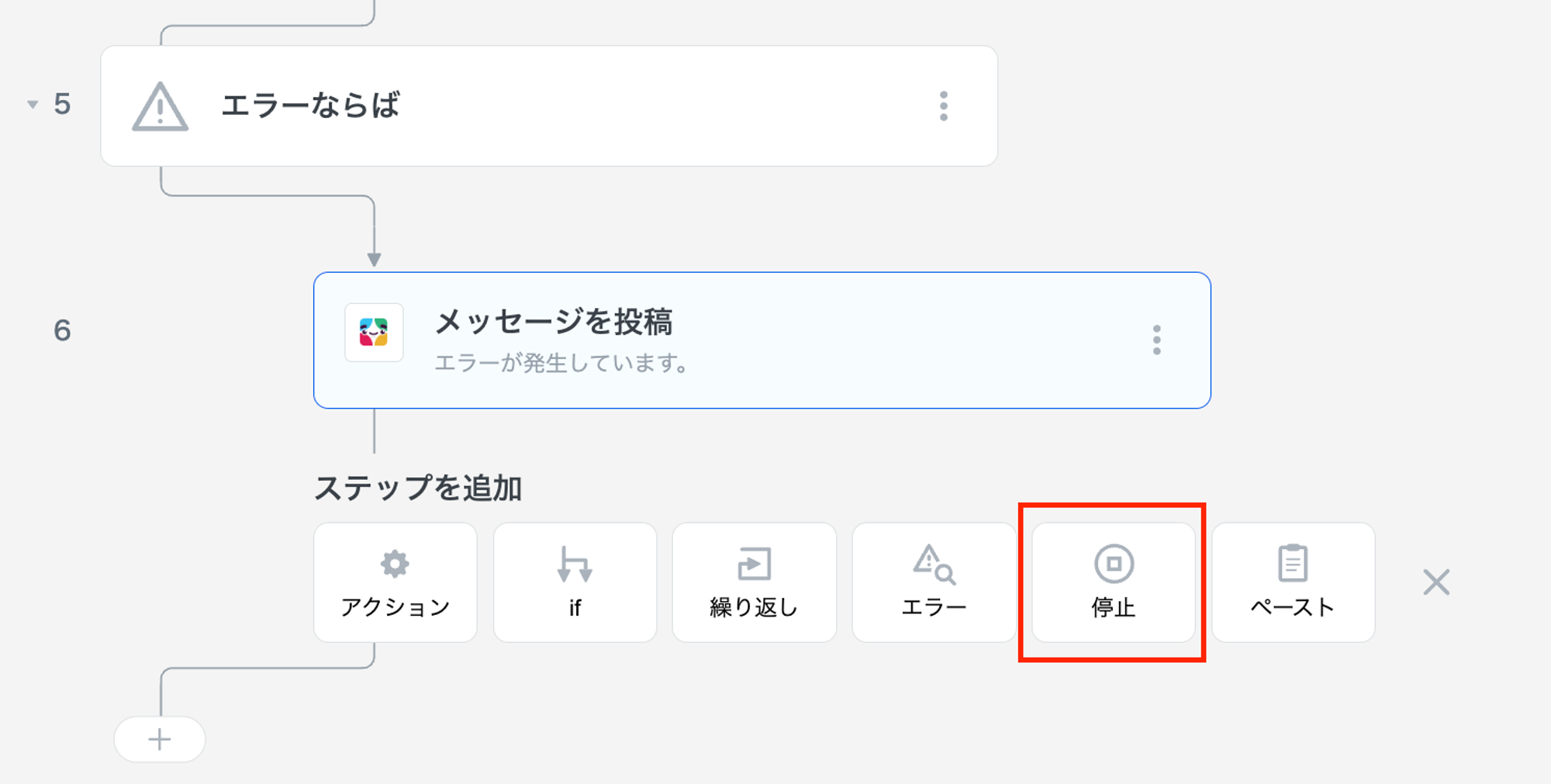
Task: Click the アクション label
Action: click(395, 607)
